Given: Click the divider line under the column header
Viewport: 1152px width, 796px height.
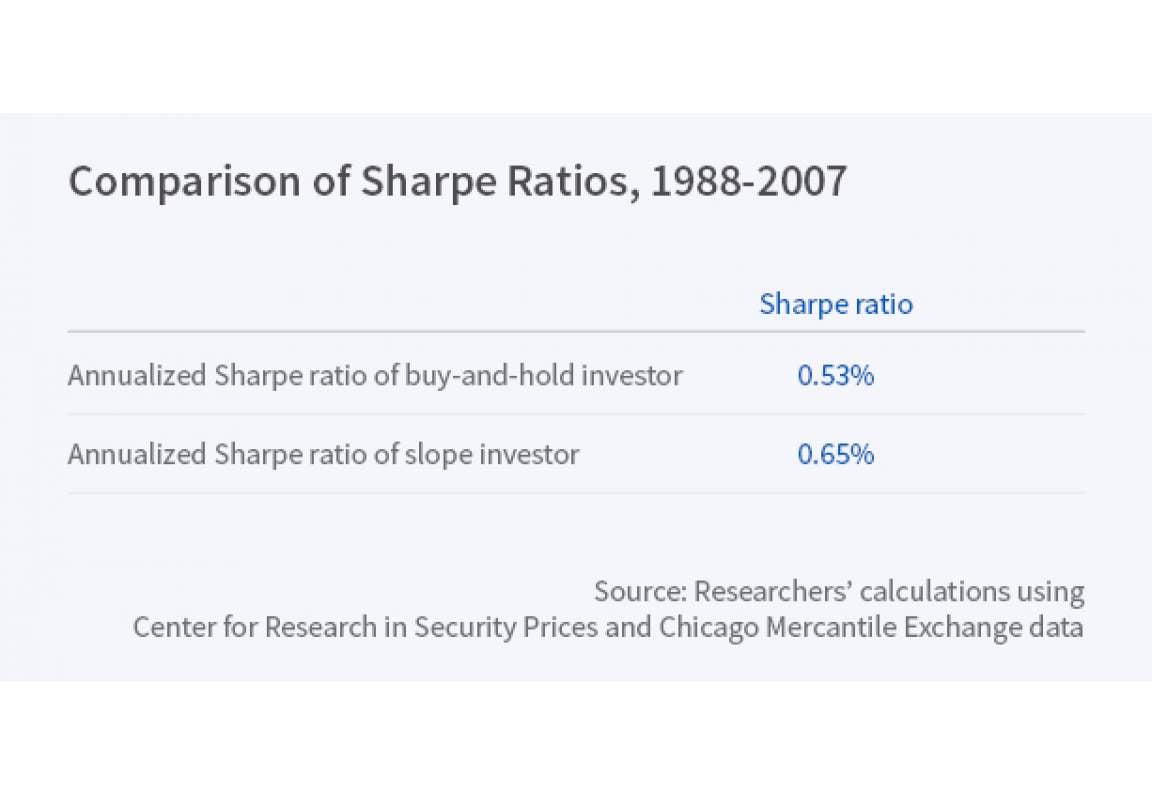Looking at the screenshot, I should 576,332.
